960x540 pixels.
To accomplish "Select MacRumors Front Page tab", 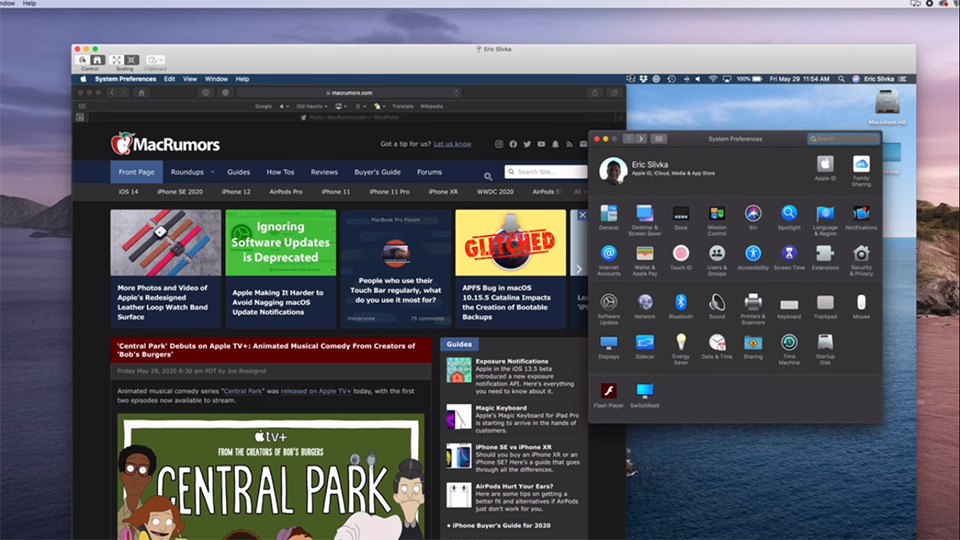I will coord(137,172).
